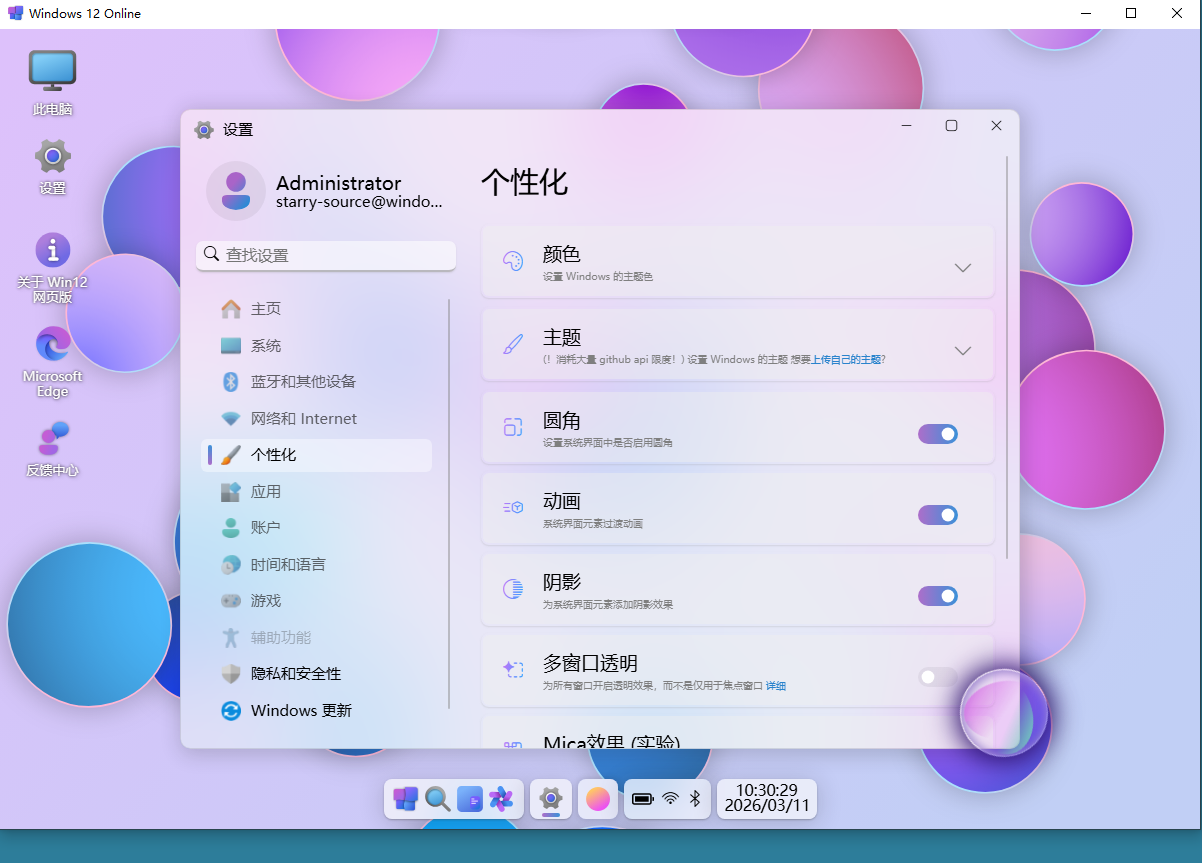Click the Start menu icon in the taskbar

pos(405,799)
